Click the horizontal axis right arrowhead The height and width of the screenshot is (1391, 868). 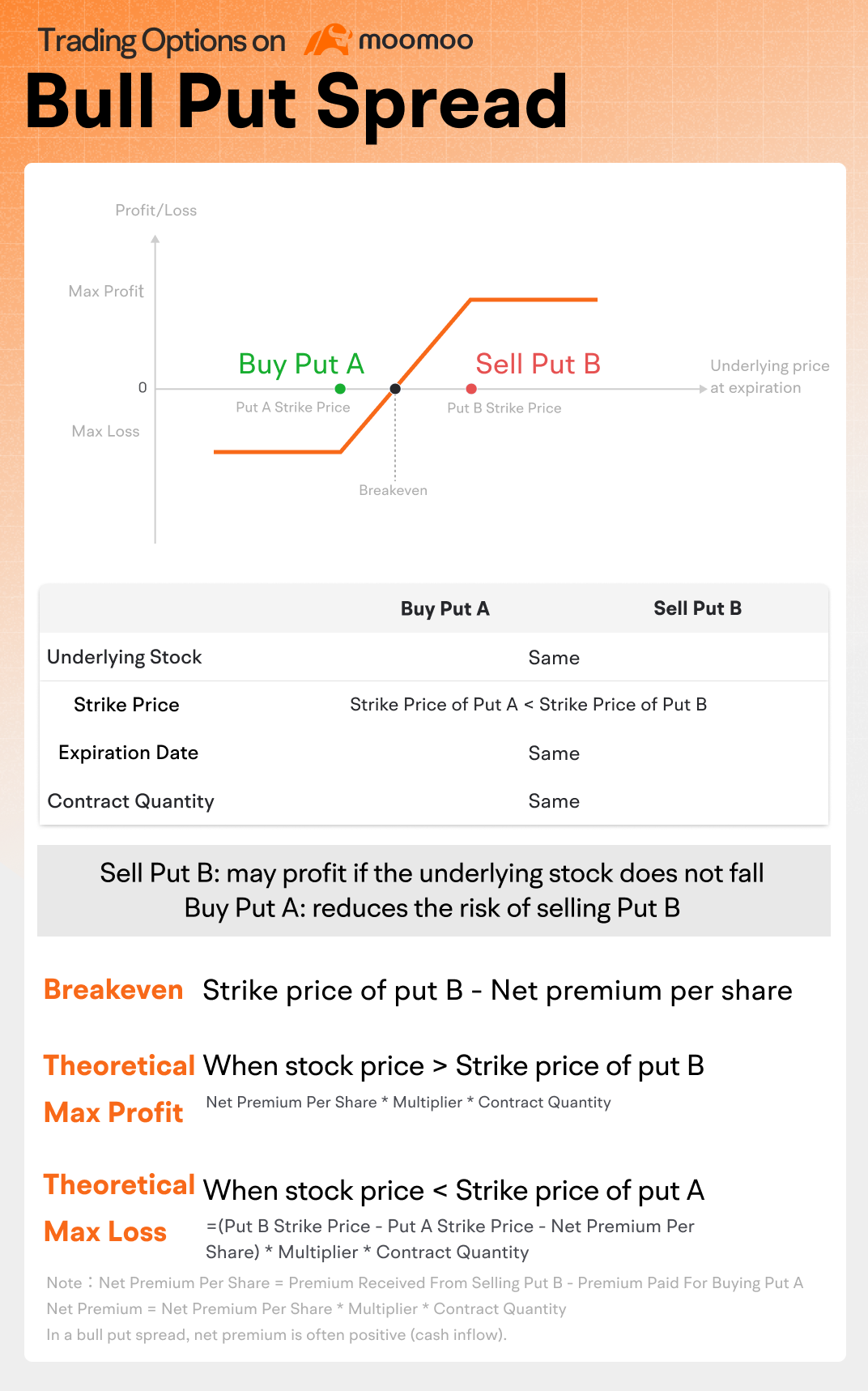[x=703, y=389]
